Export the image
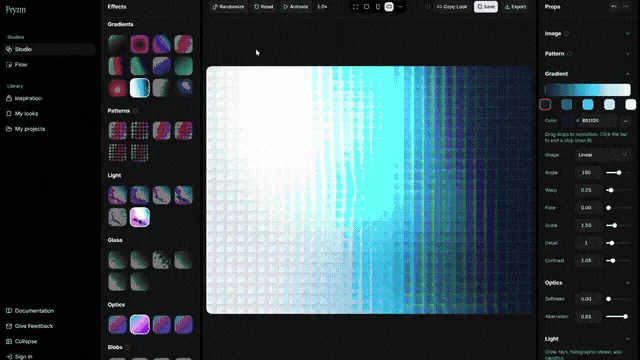640x360 pixels. [x=516, y=7]
